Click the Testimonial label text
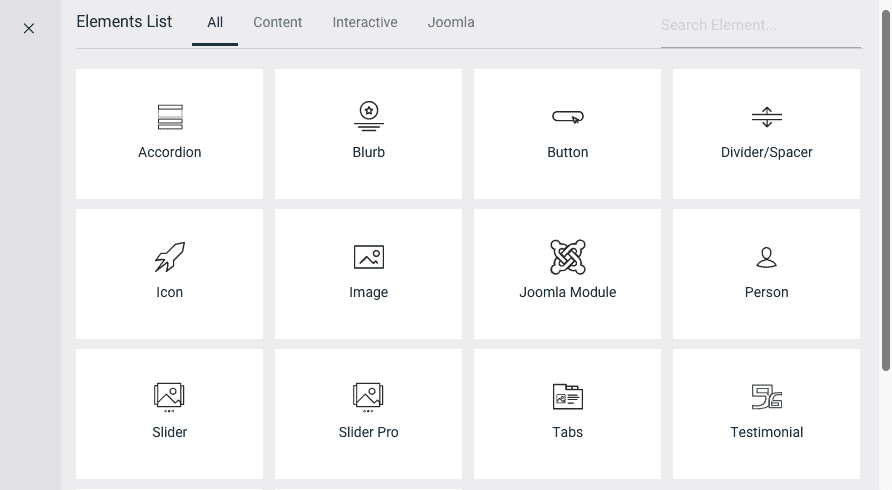Viewport: 892px width, 490px height. coord(767,432)
